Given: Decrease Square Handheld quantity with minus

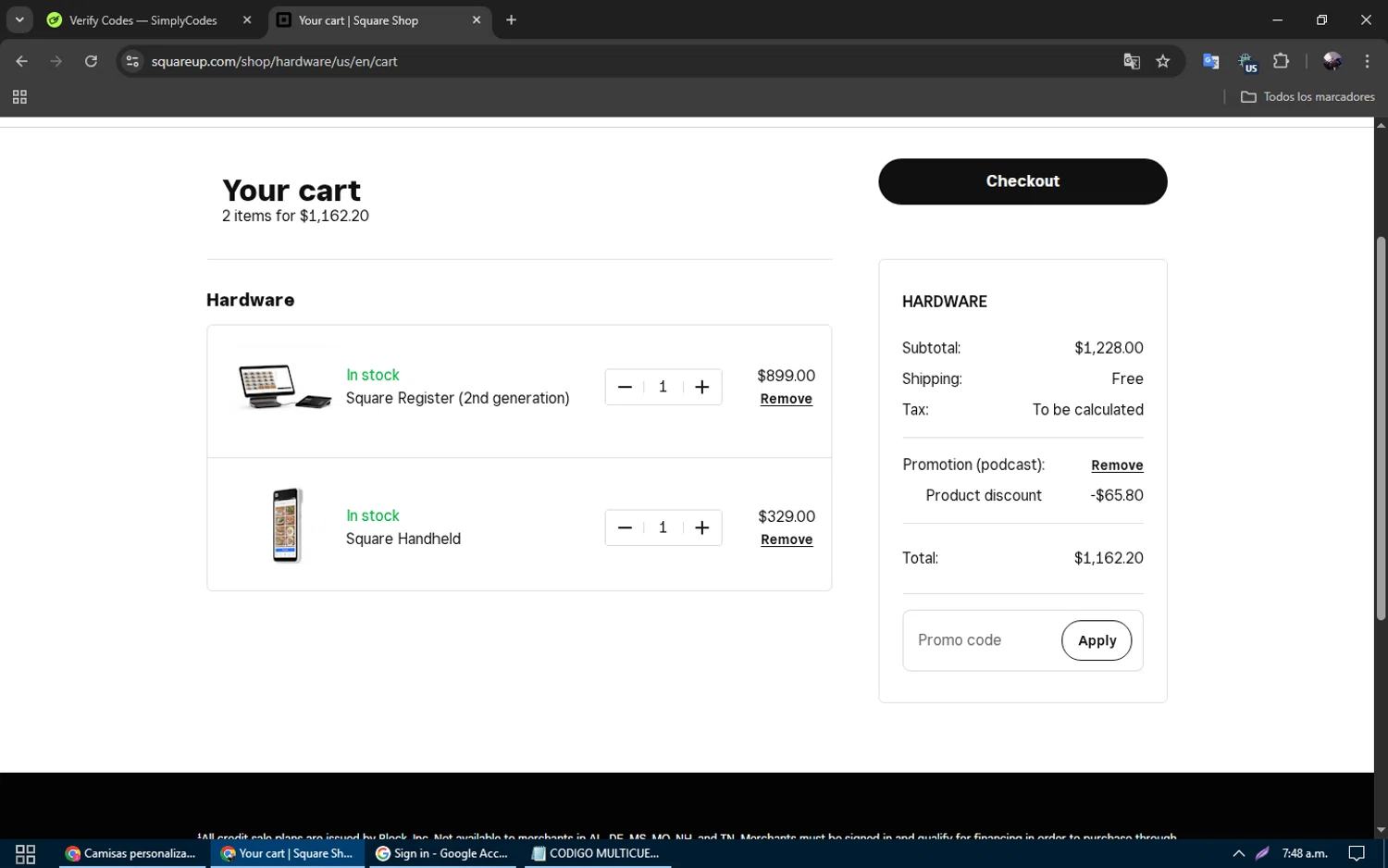Looking at the screenshot, I should tap(625, 527).
